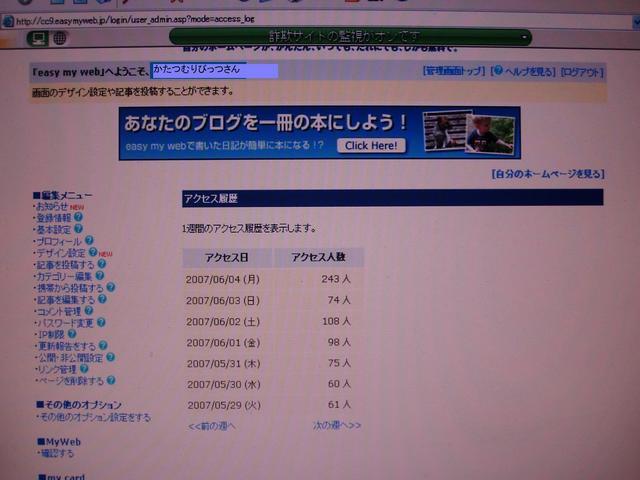Click help icon next to 登録情報
Viewport: 640px width, 480px height.
78,217
